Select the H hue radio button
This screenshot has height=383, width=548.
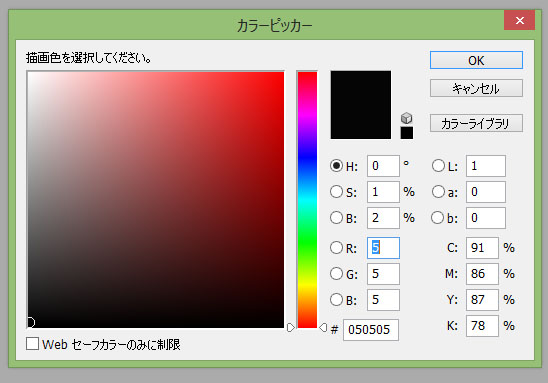[x=336, y=166]
